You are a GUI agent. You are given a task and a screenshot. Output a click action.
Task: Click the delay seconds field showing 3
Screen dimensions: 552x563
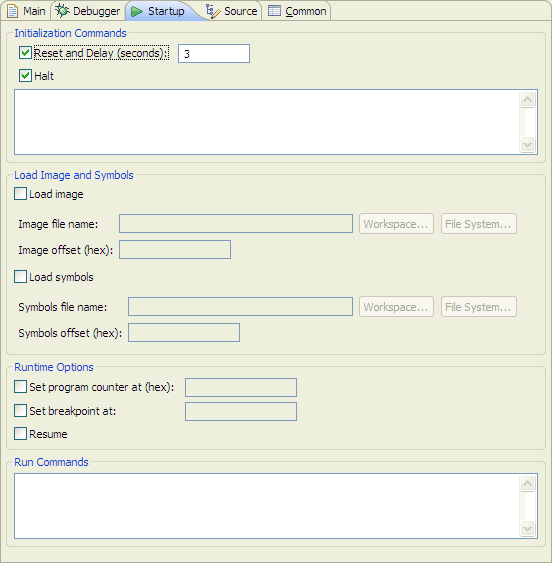214,53
